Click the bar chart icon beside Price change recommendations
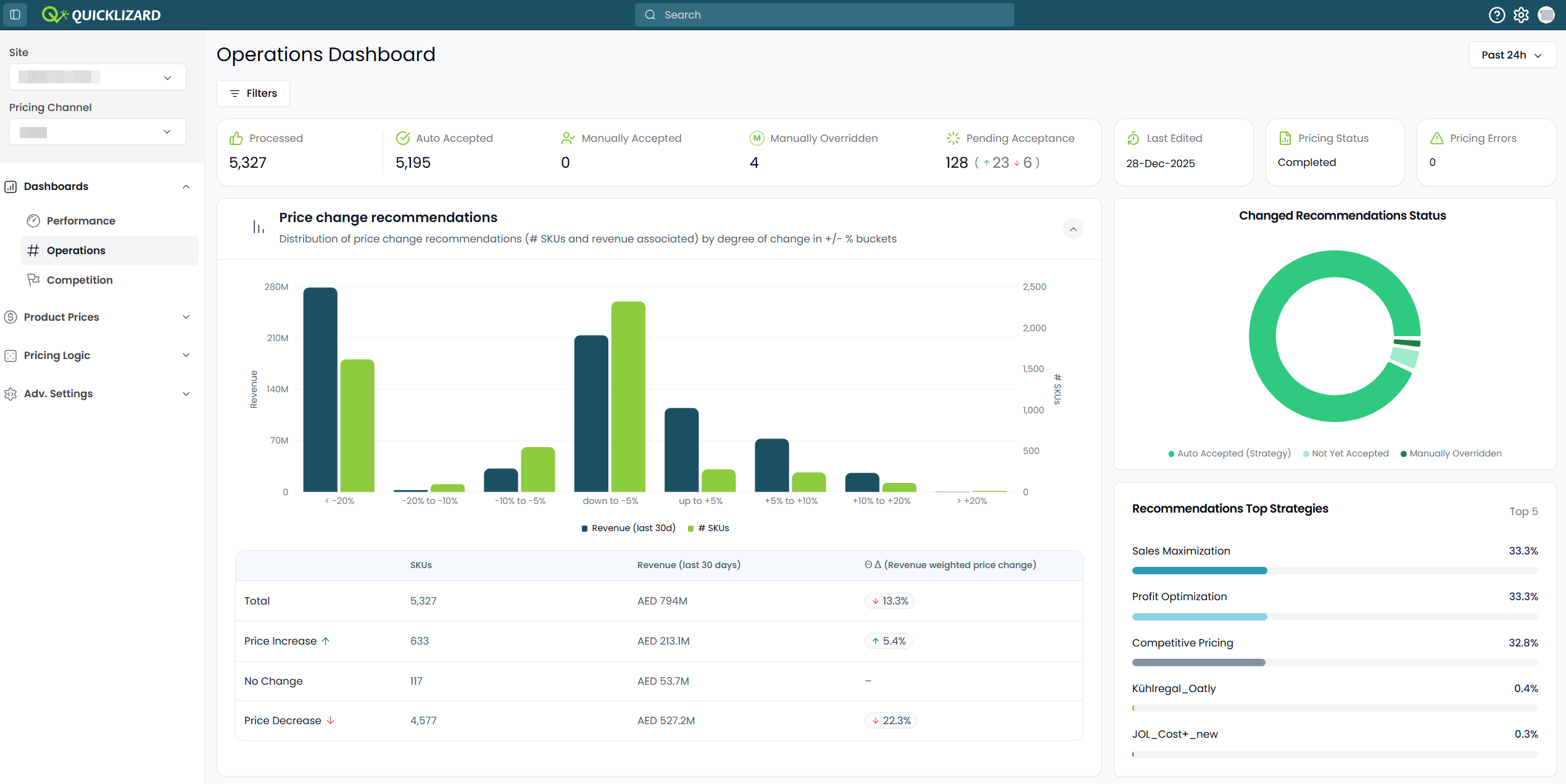This screenshot has height=784, width=1566. pyautogui.click(x=259, y=227)
